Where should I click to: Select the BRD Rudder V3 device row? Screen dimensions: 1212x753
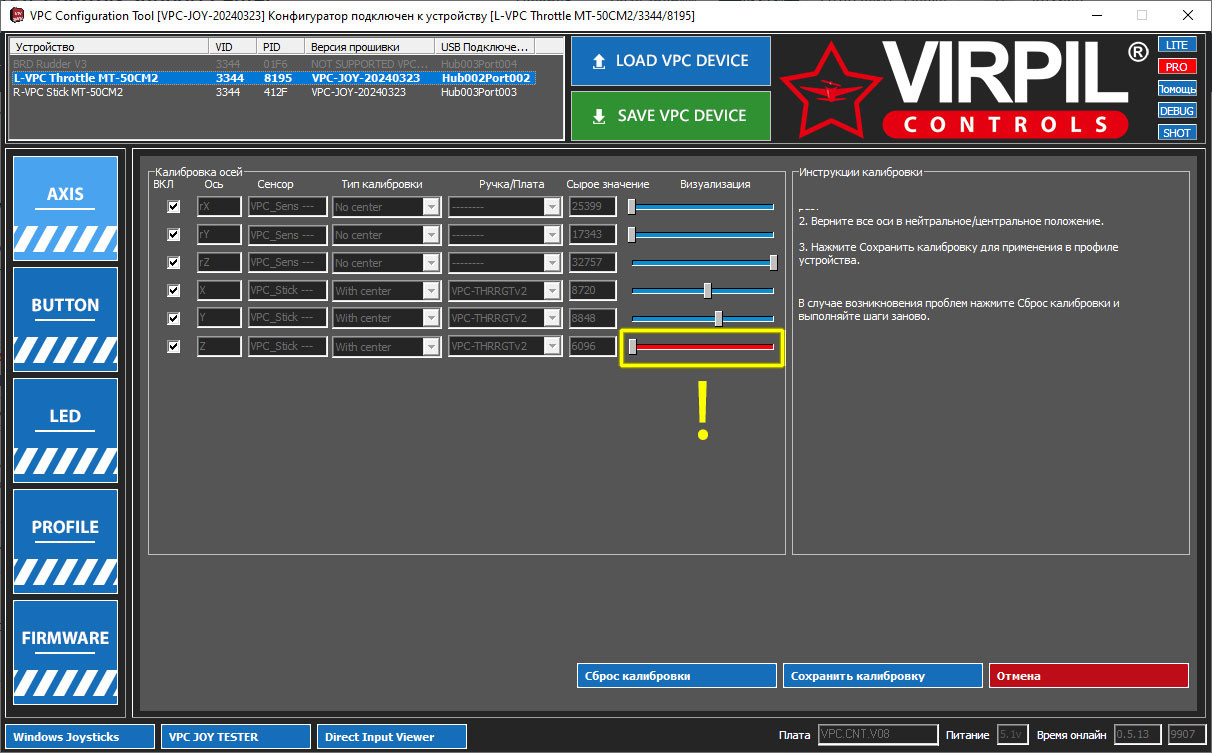point(273,64)
